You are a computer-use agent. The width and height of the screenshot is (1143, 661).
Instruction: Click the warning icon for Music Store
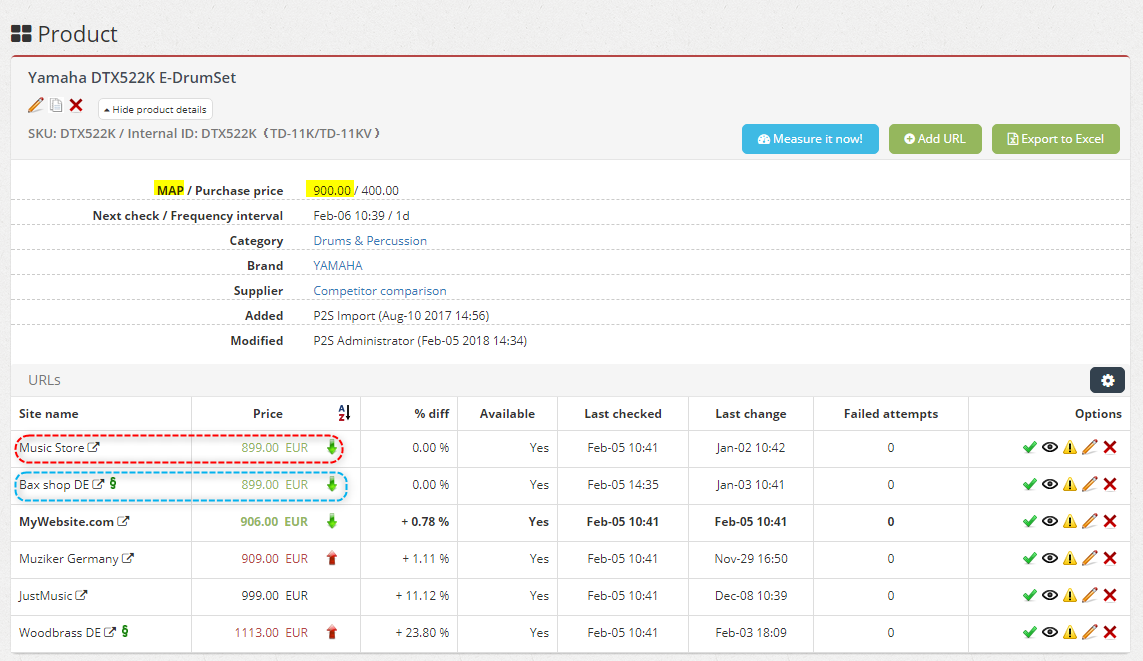click(x=1069, y=447)
